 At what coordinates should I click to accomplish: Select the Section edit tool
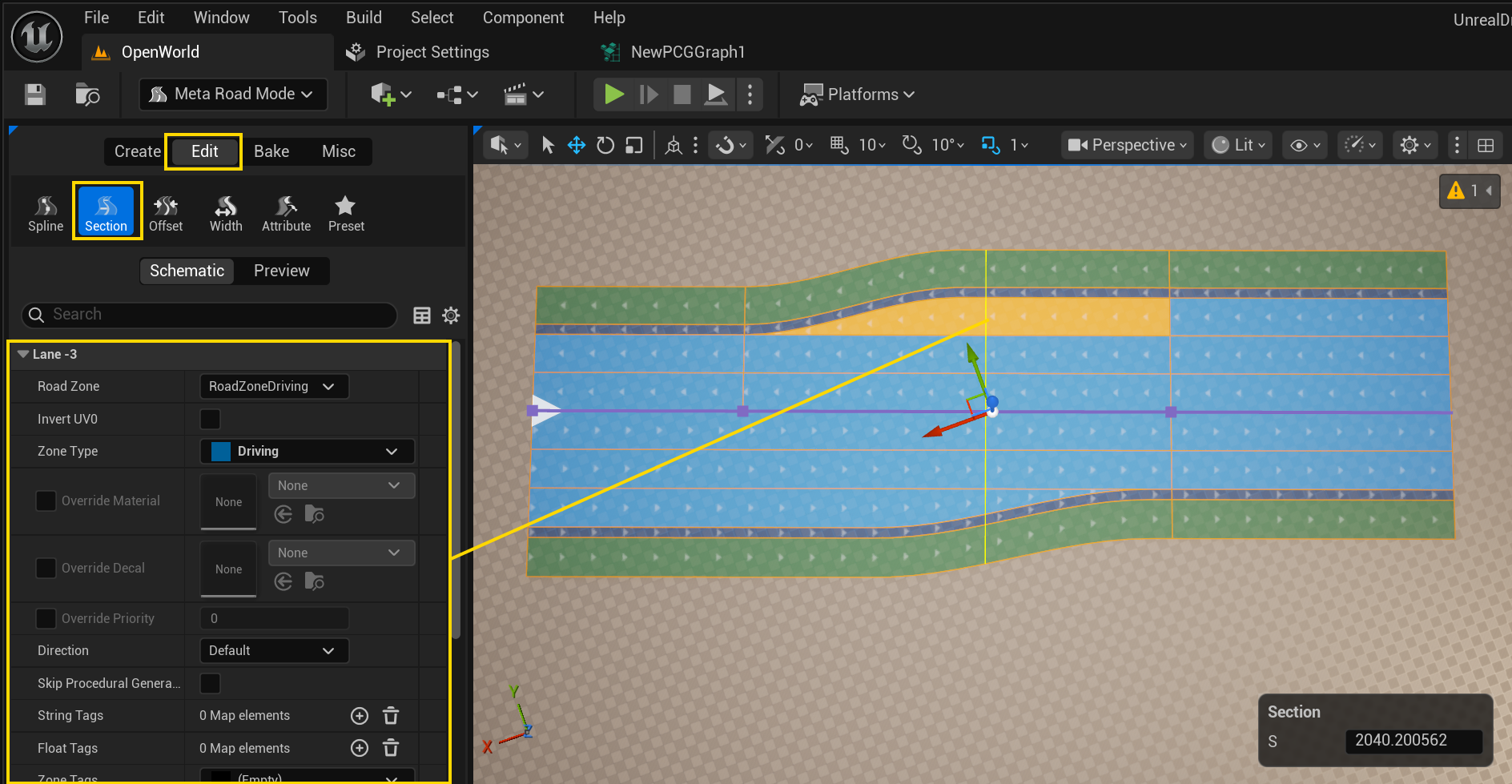click(x=107, y=212)
